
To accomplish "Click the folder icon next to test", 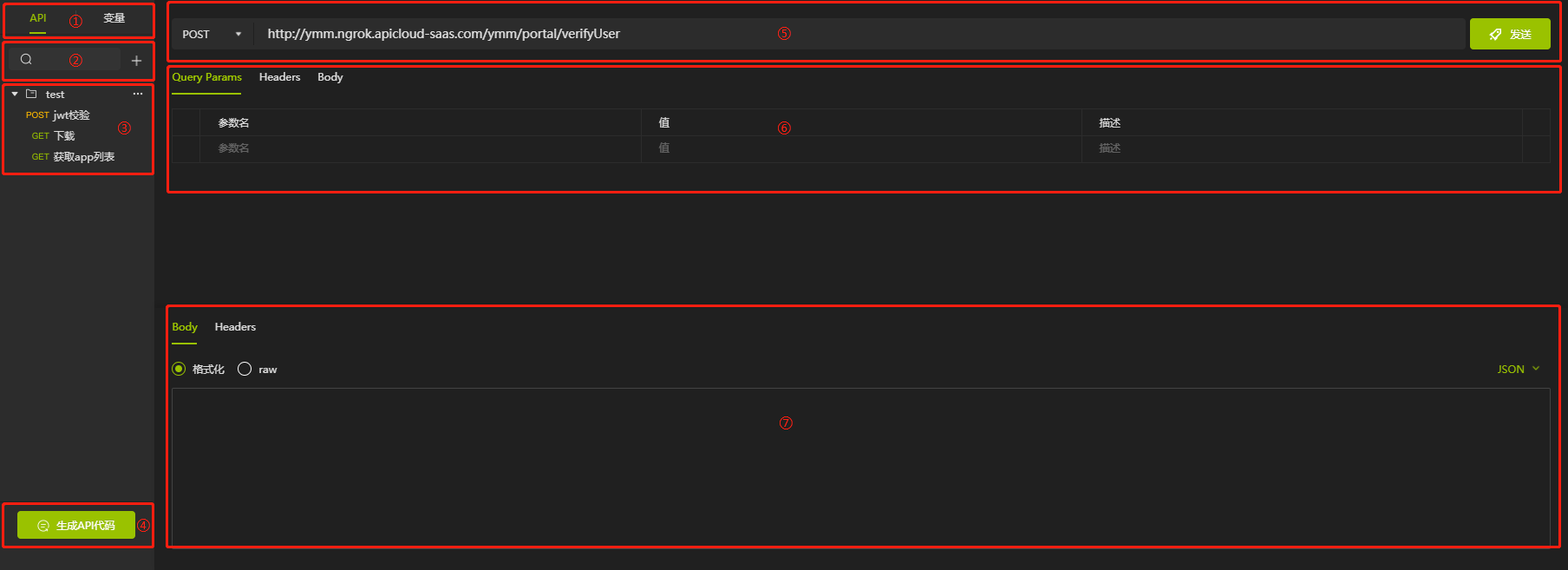I will 31,94.
